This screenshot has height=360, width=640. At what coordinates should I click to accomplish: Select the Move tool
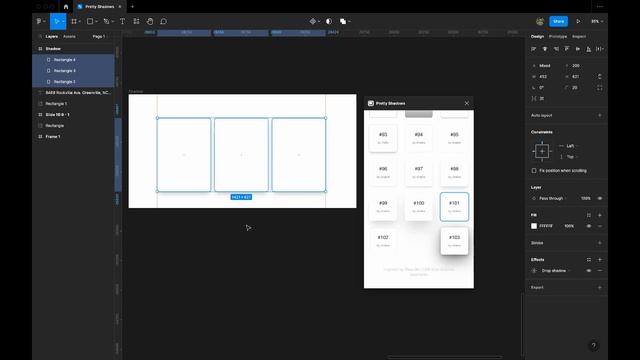click(x=56, y=21)
